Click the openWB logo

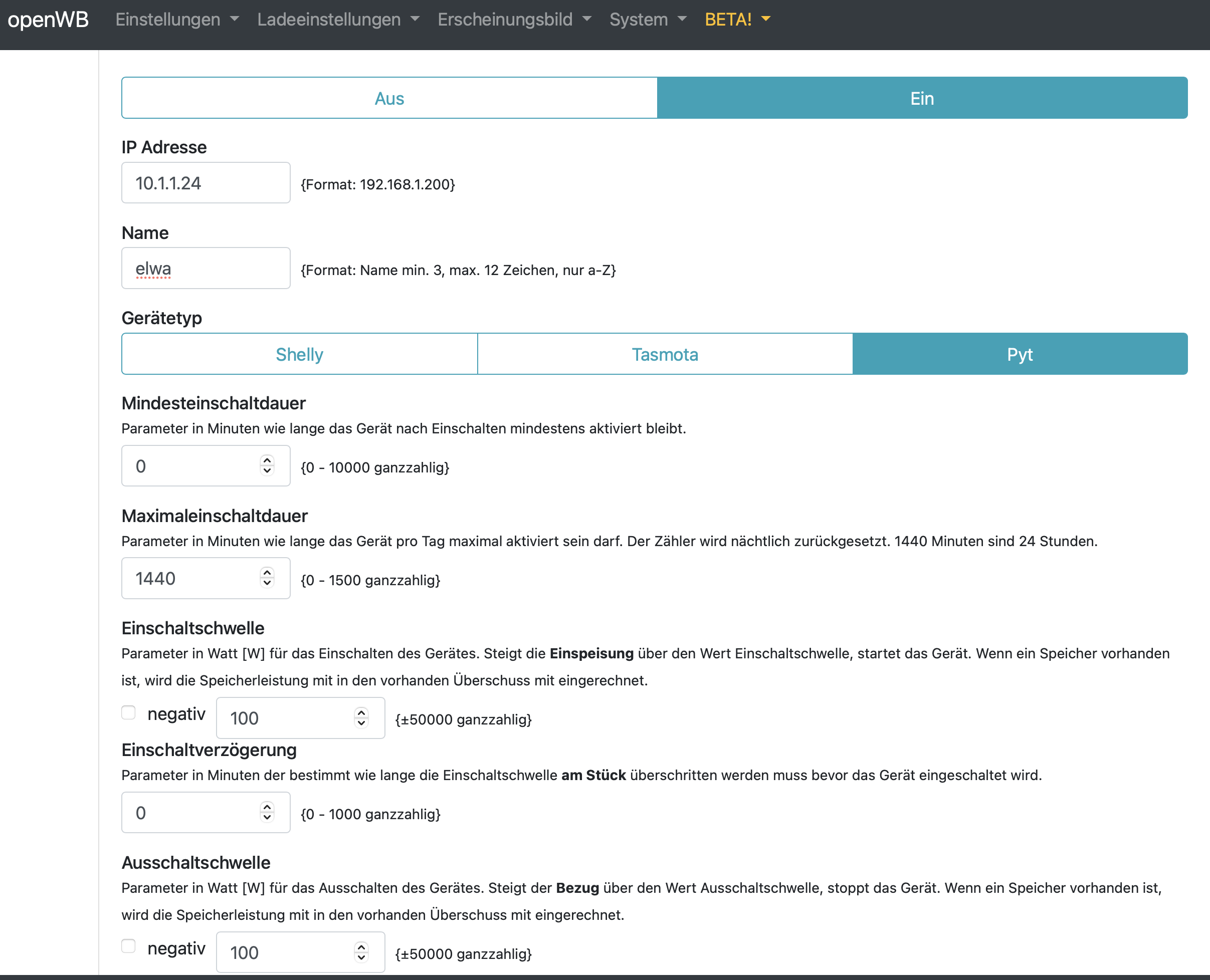(48, 20)
